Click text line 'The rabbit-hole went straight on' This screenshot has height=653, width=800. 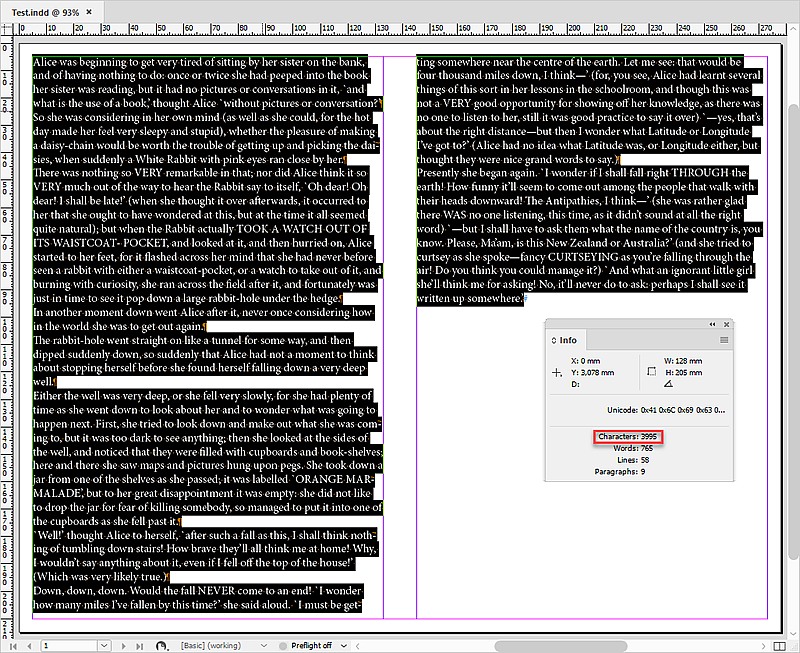192,340
